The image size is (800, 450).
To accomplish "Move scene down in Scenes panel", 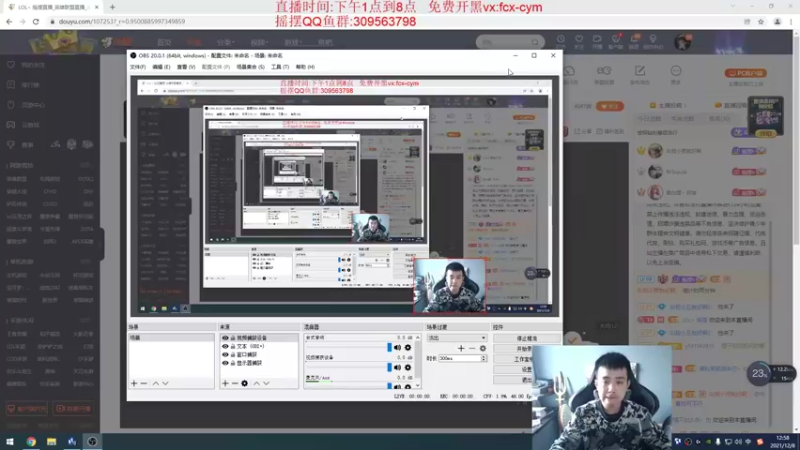I will 165,383.
